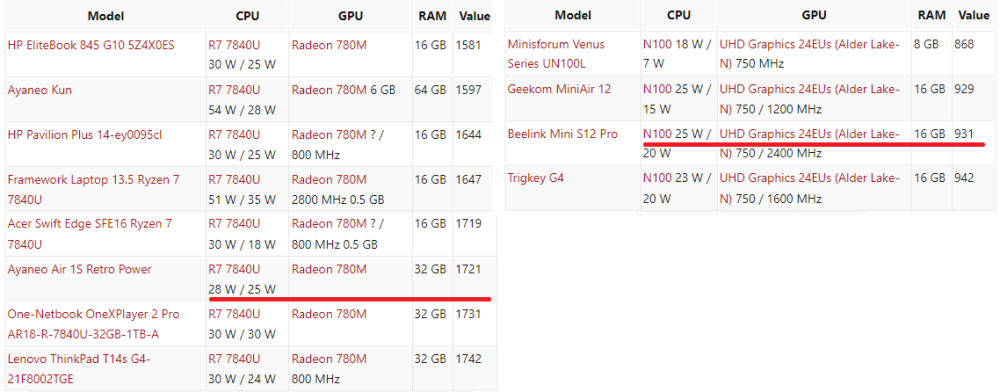
Task: Open the HP EliteBook 845 G10 5Z4X0ES link
Action: tap(91, 45)
